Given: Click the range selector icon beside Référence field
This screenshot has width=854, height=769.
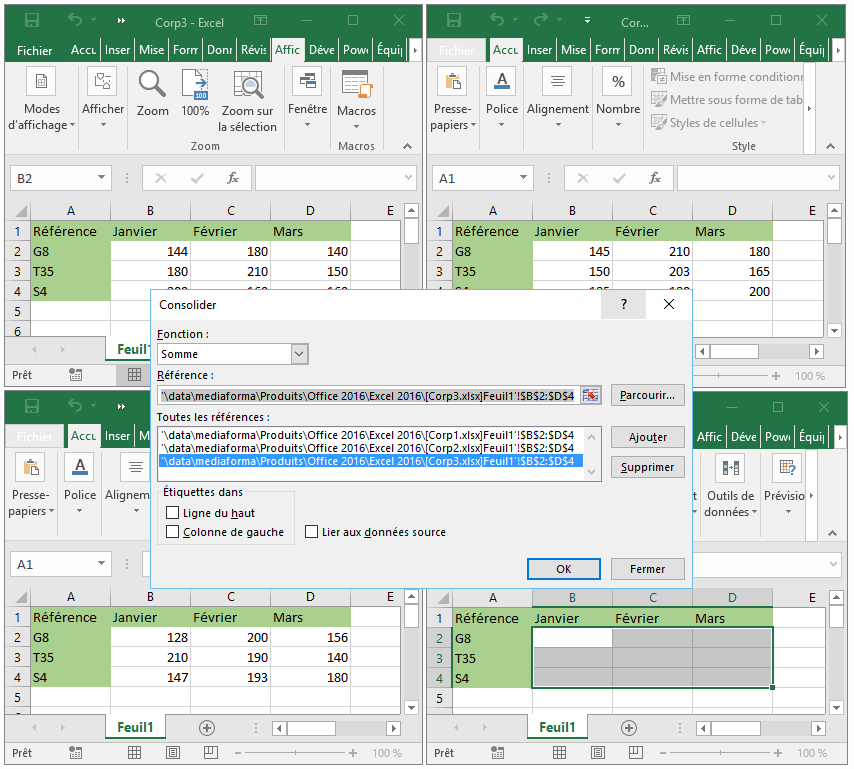Looking at the screenshot, I should [x=591, y=395].
